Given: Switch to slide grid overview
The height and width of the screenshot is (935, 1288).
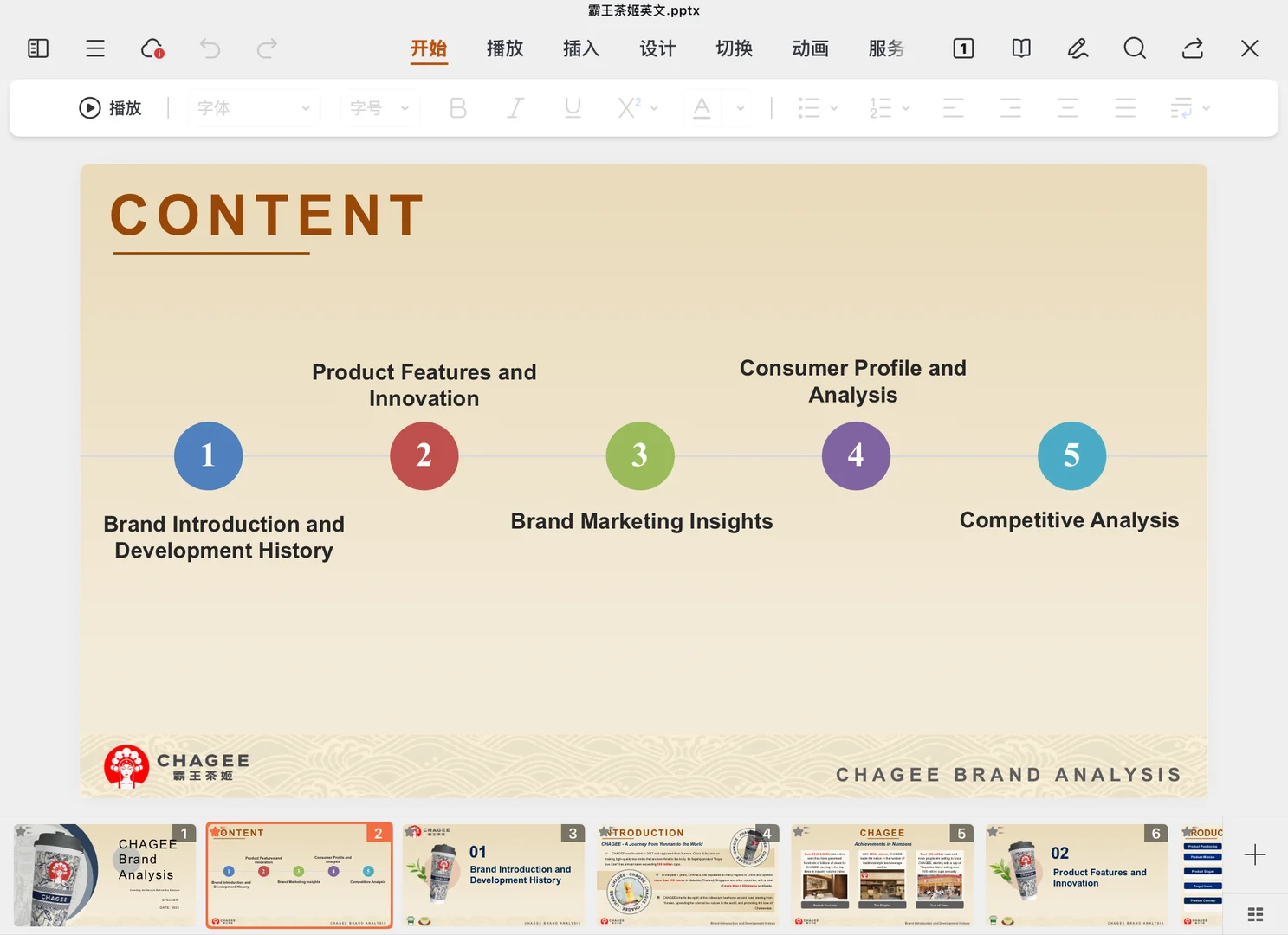Looking at the screenshot, I should click(1255, 914).
